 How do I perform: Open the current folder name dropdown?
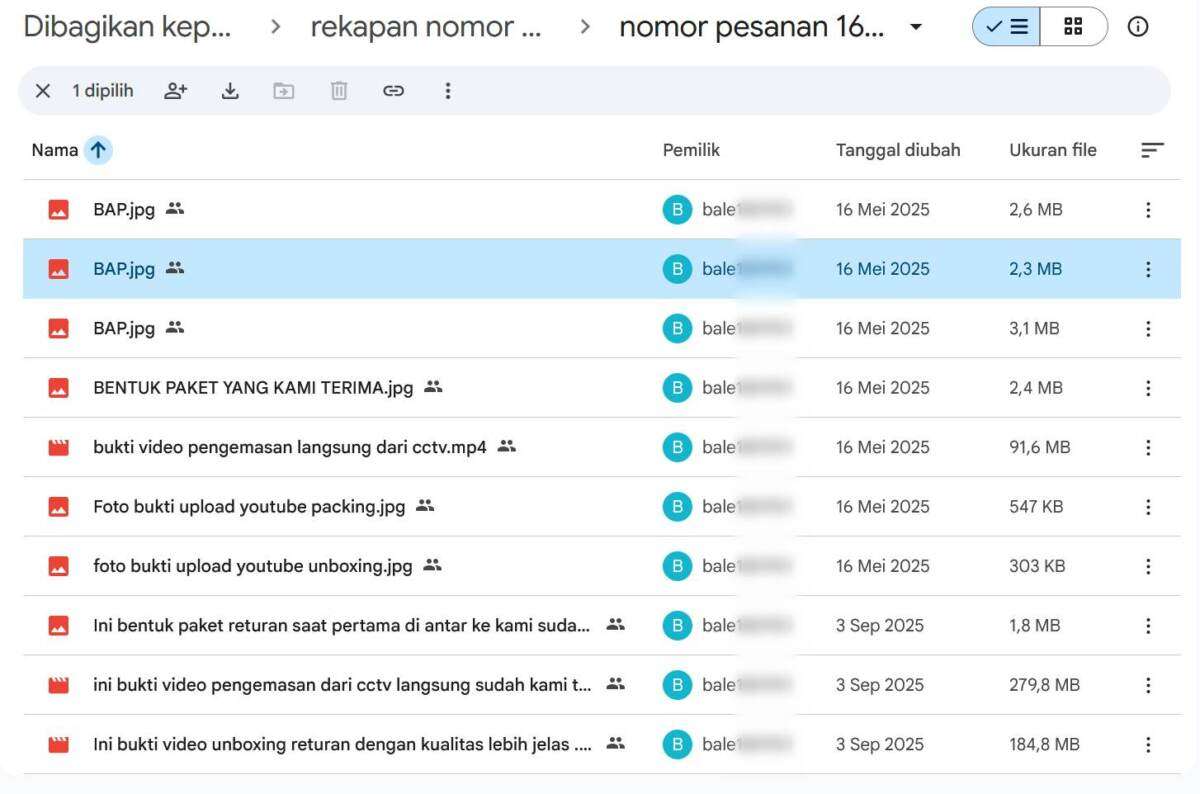click(916, 27)
